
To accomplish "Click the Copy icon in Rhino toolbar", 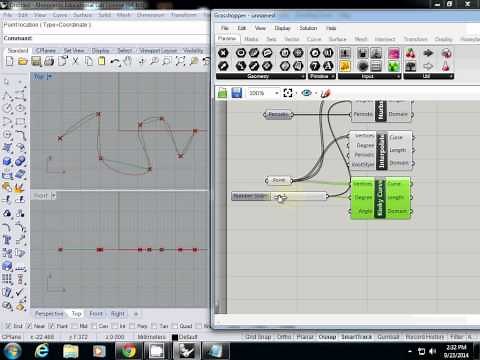I will pos(89,61).
